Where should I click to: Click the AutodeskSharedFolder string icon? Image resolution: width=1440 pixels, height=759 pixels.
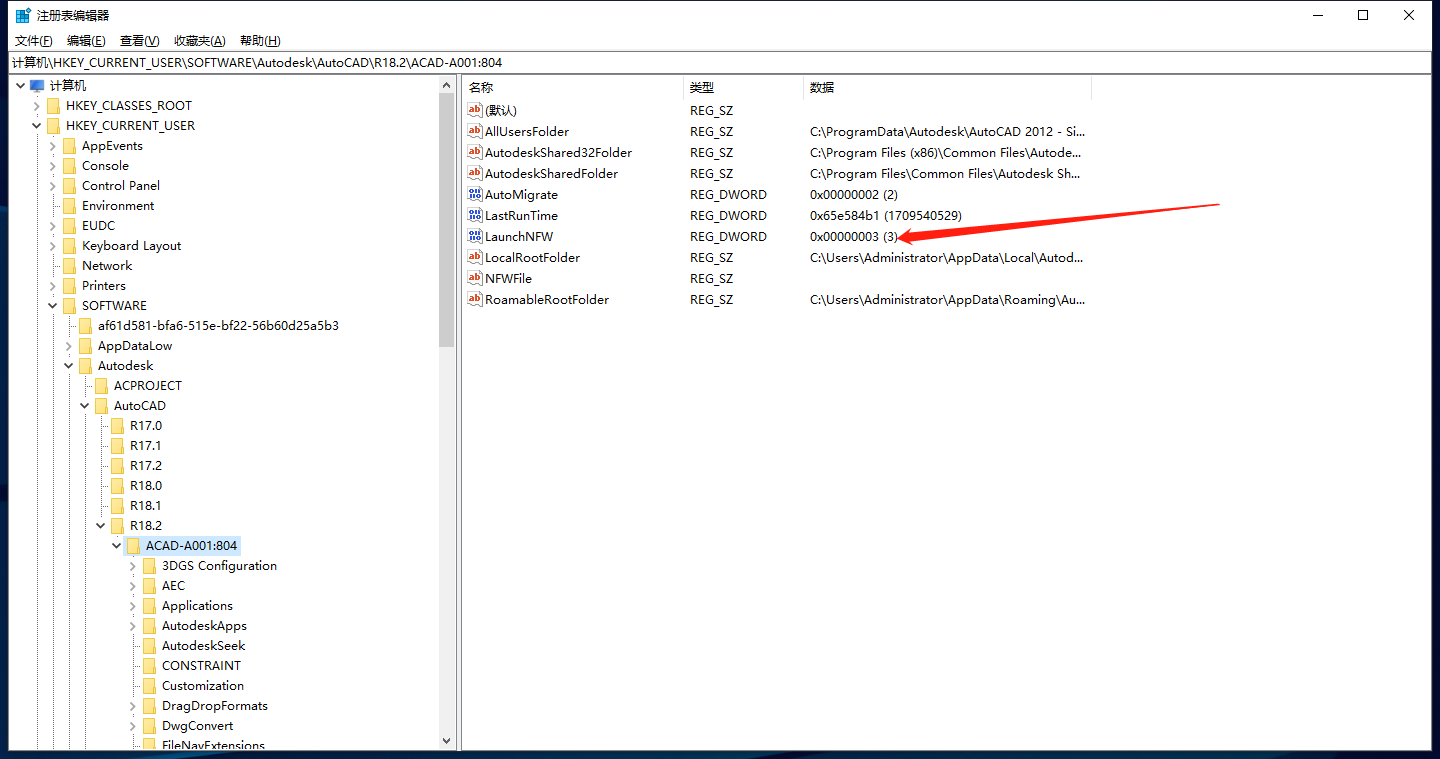[x=475, y=174]
